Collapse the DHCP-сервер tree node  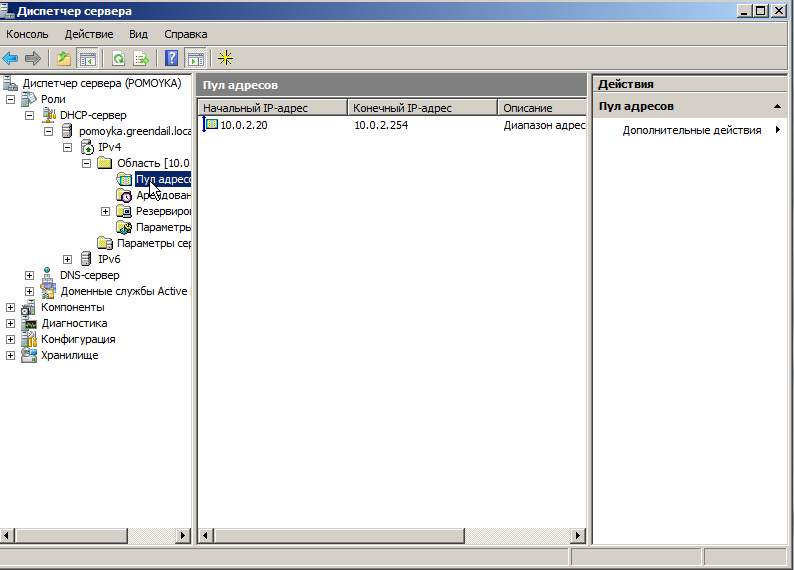click(x=29, y=115)
